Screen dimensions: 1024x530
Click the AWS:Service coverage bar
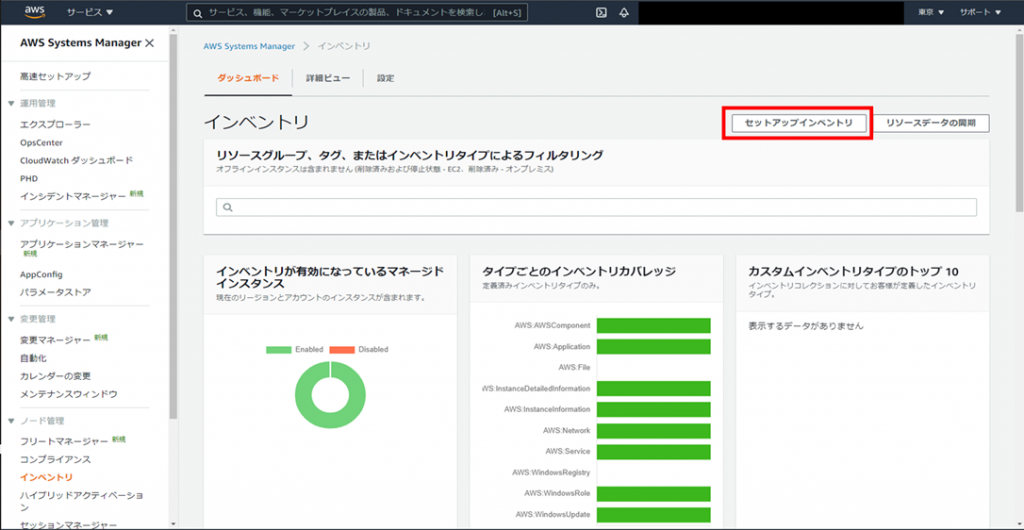[653, 452]
